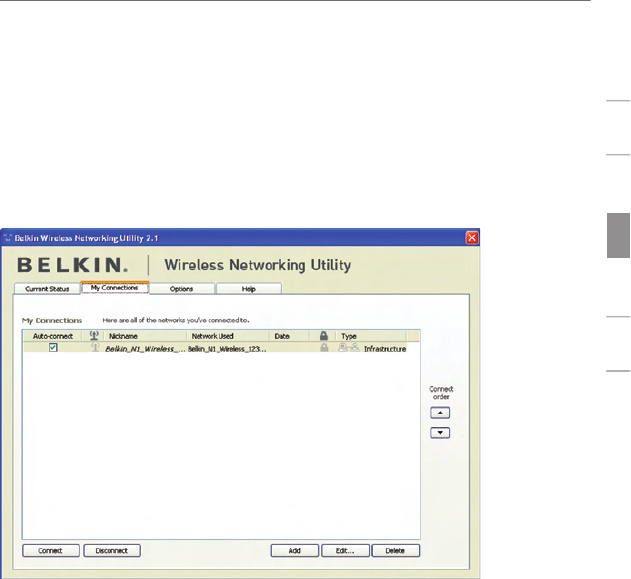
Task: Click the BELKIN logo
Action: [x=73, y=265]
